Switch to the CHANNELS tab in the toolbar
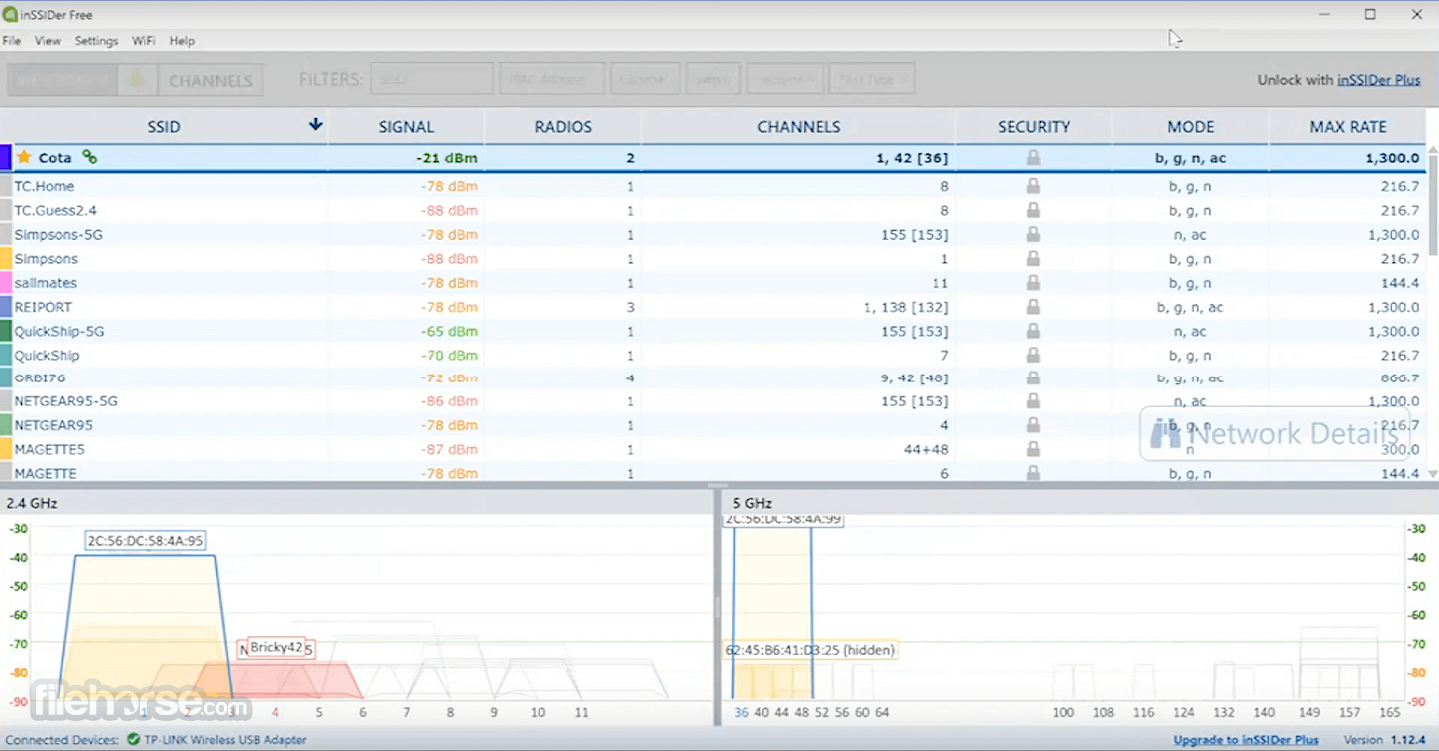This screenshot has width=1439, height=751. [210, 80]
